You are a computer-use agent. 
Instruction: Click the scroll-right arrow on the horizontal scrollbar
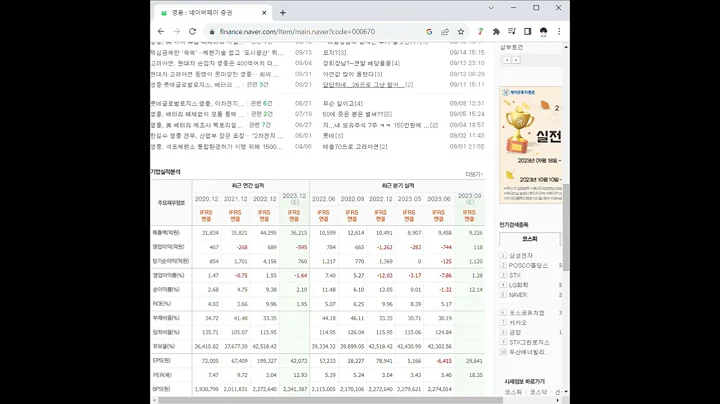[558, 400]
